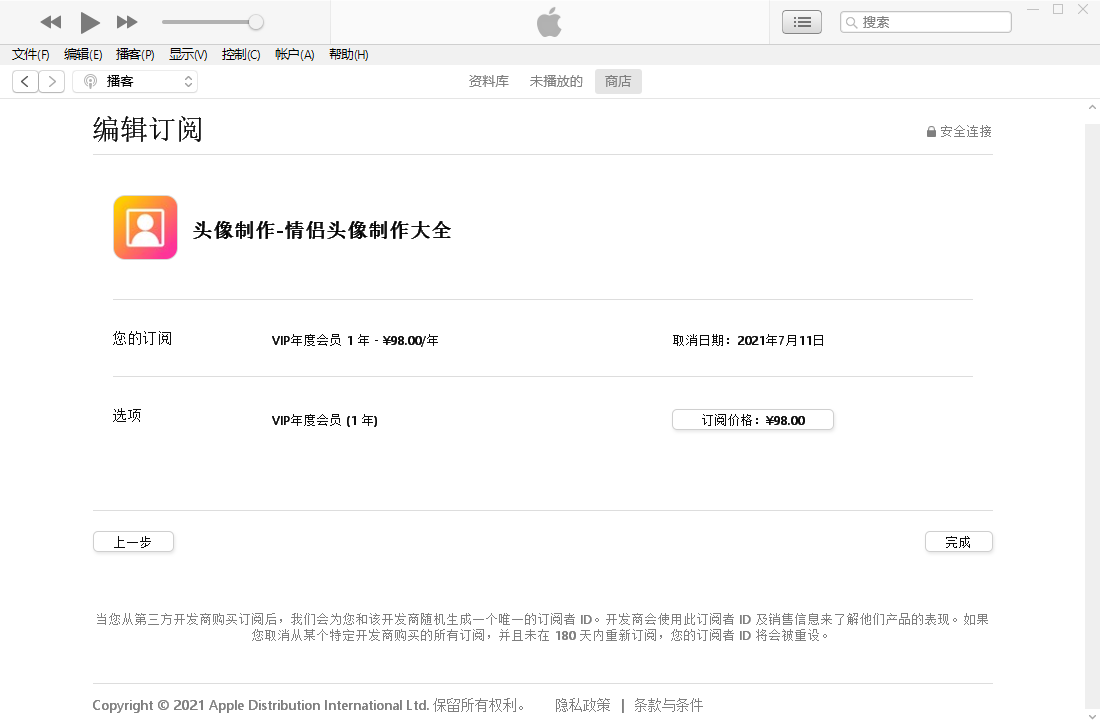Click the 您的订阅 label
The image size is (1100, 725).
point(142,338)
